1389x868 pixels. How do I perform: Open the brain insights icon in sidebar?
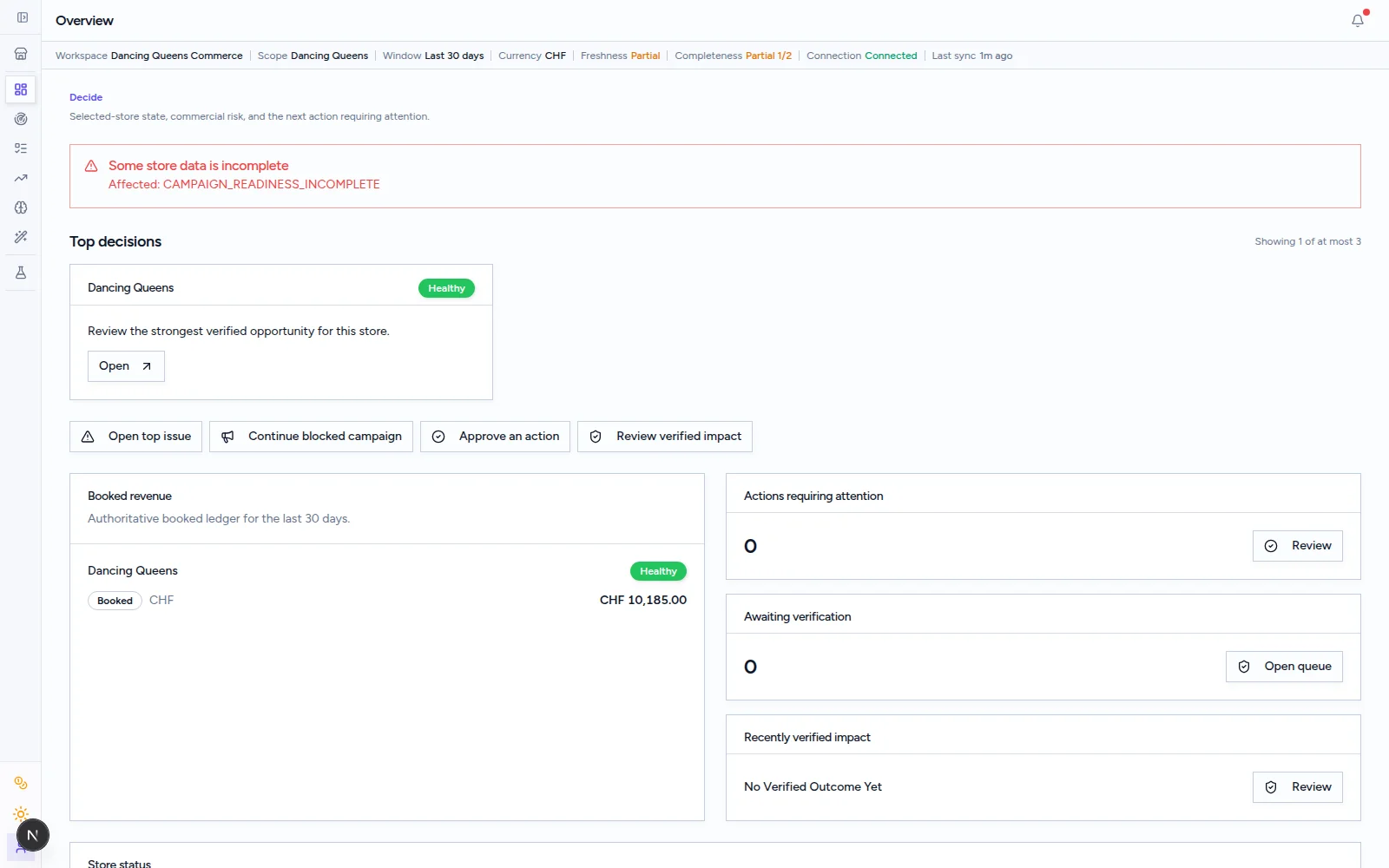(x=21, y=207)
